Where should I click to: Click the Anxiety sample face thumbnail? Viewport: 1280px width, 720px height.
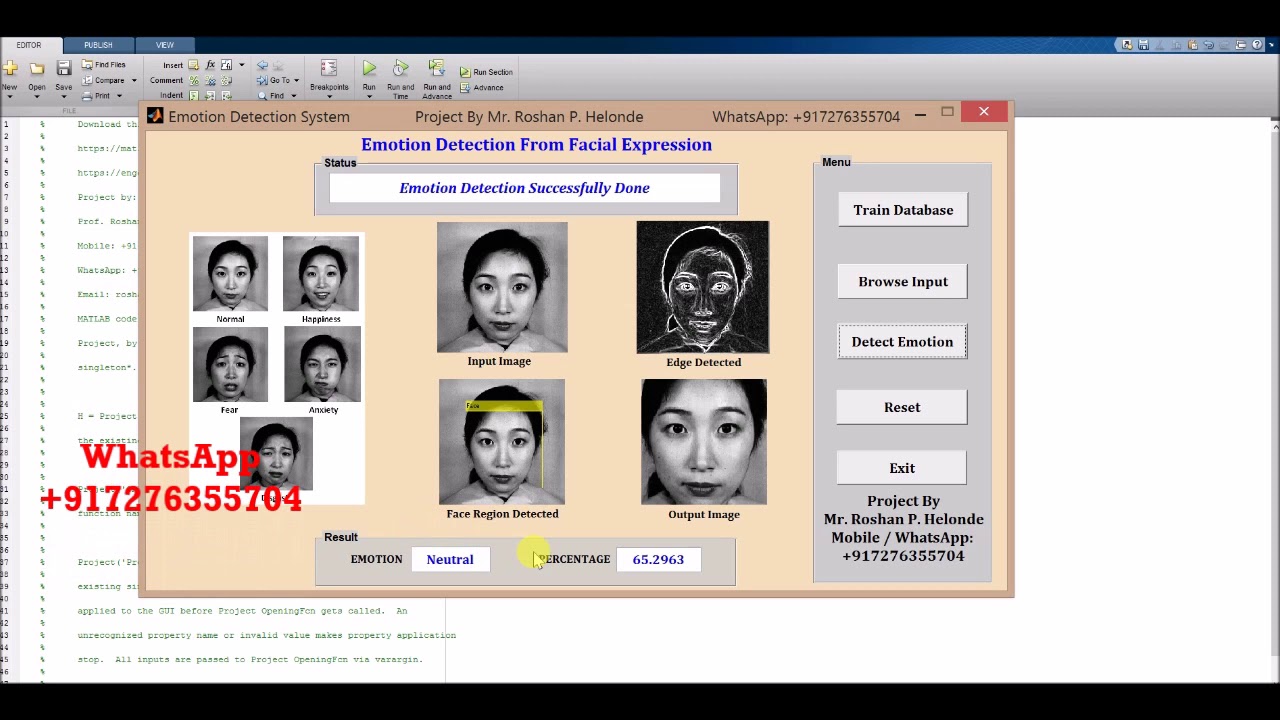click(322, 365)
